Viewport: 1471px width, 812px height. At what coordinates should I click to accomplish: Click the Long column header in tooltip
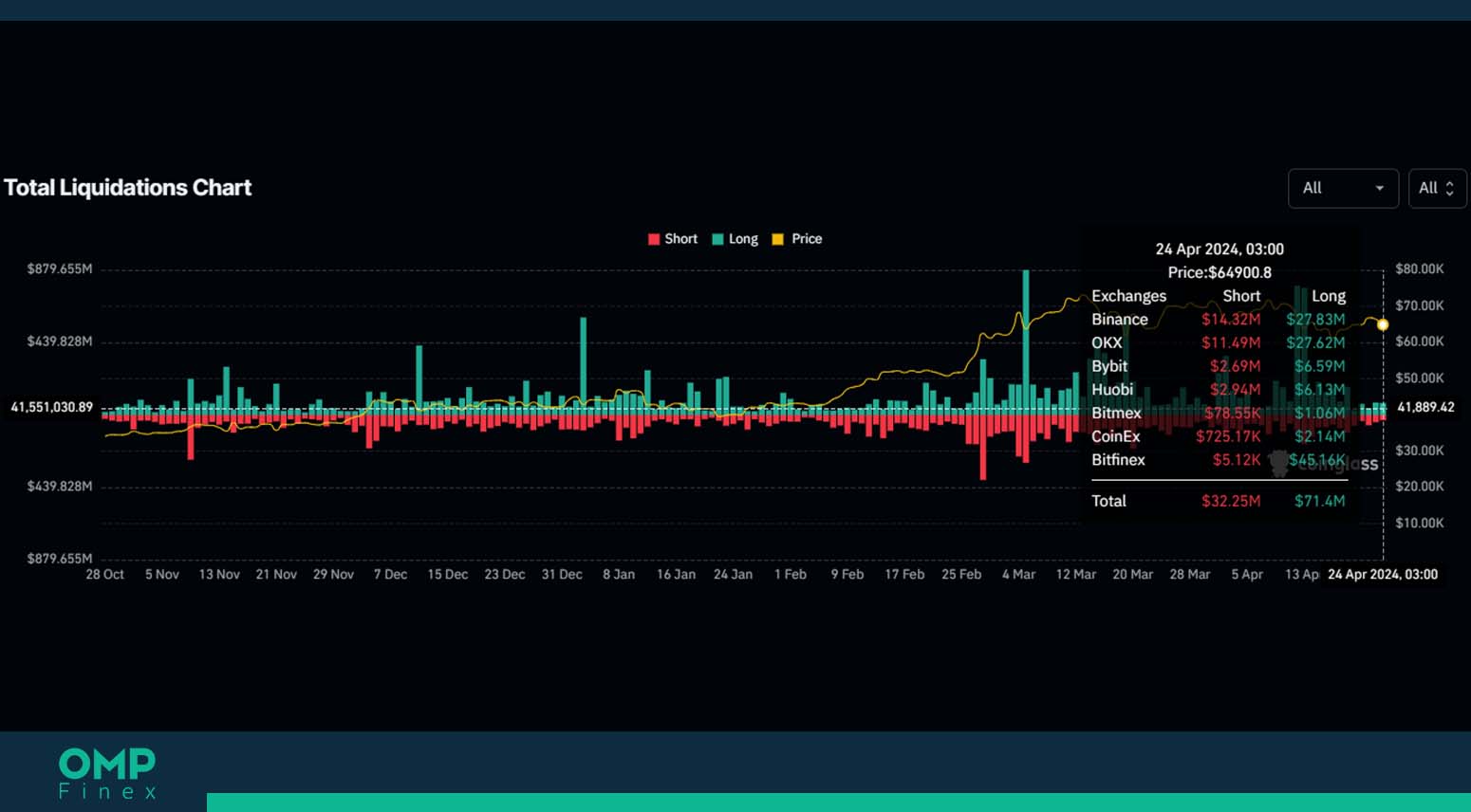pos(1328,296)
